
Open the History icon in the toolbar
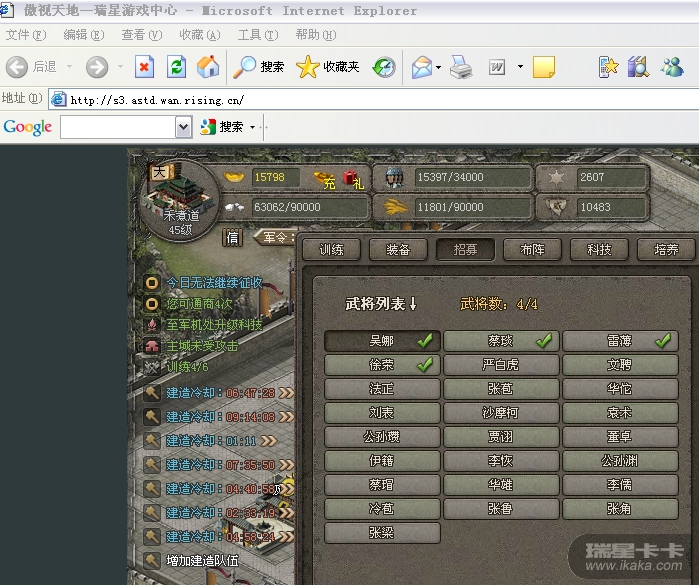click(x=384, y=67)
